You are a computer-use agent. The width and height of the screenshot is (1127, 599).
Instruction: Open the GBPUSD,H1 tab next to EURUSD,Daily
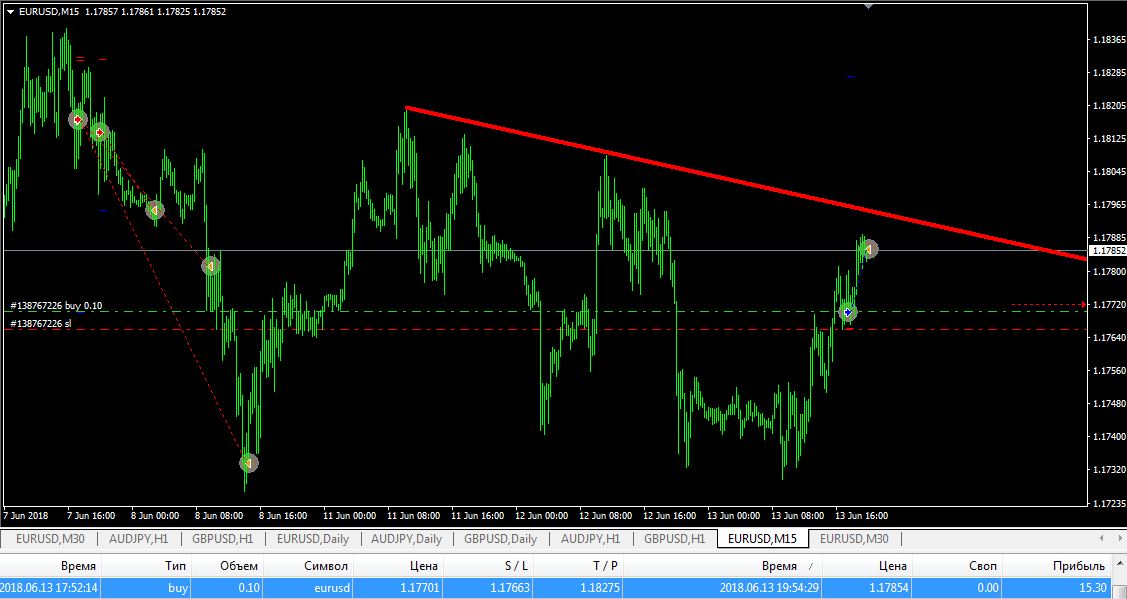tap(223, 539)
